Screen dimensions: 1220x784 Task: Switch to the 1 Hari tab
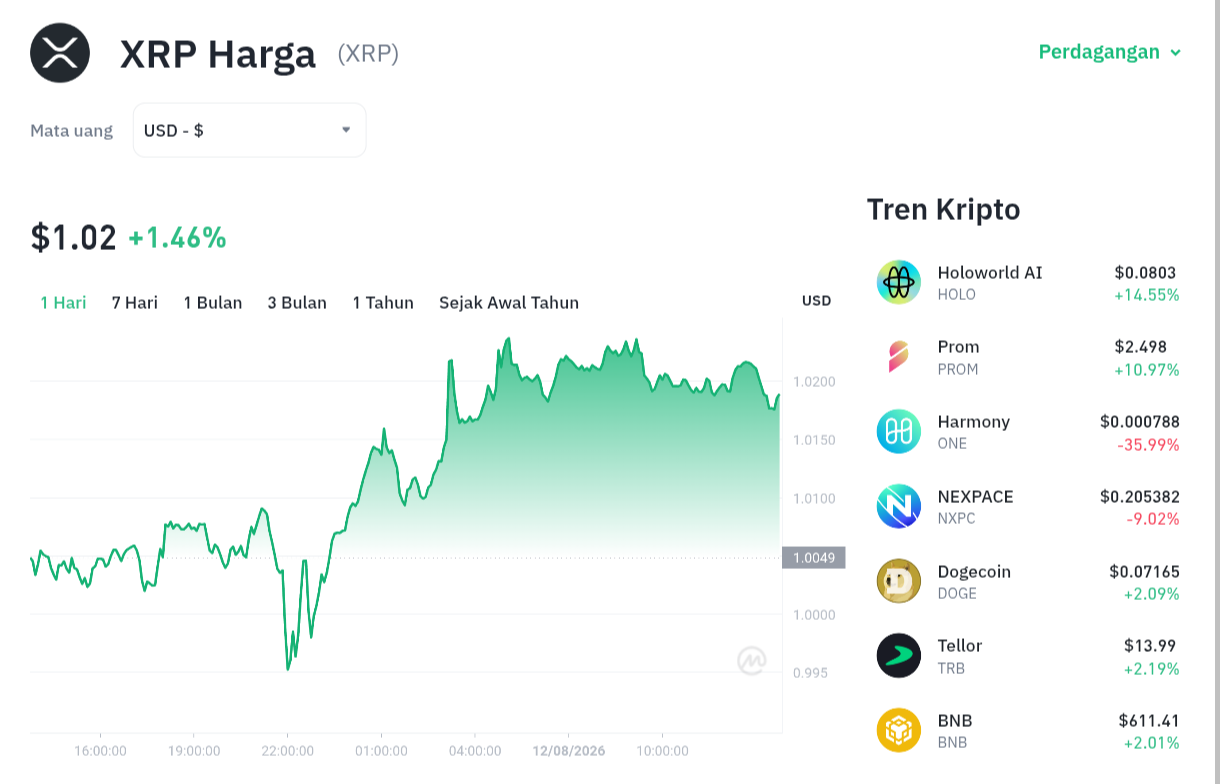click(x=63, y=303)
